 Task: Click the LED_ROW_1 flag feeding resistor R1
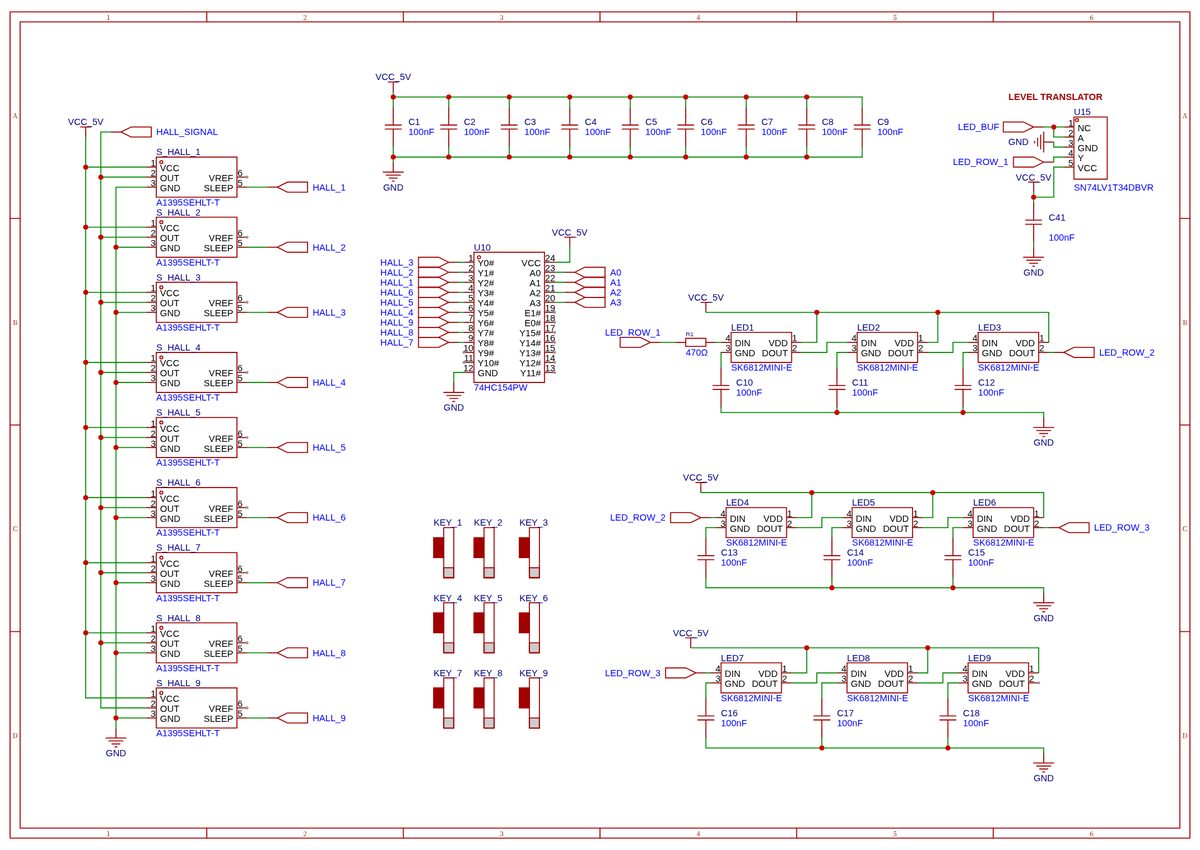click(x=635, y=342)
